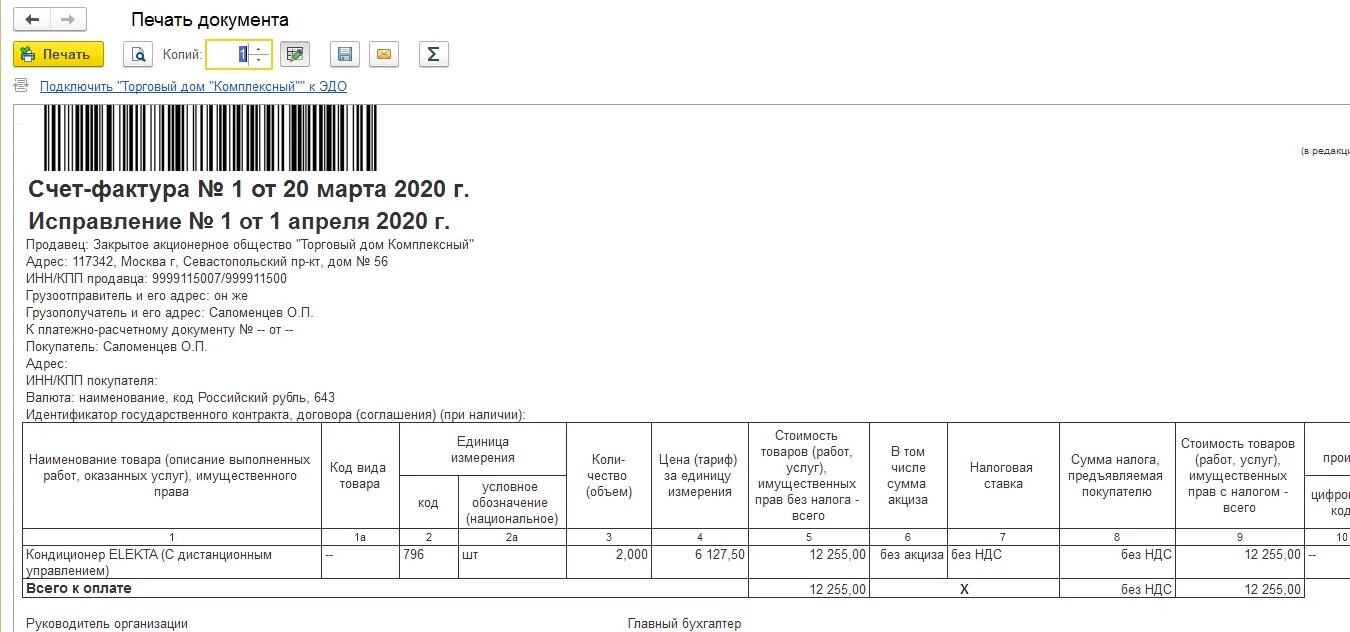The width and height of the screenshot is (1350, 632).
Task: Select quantity cell 2,000
Action: [609, 561]
